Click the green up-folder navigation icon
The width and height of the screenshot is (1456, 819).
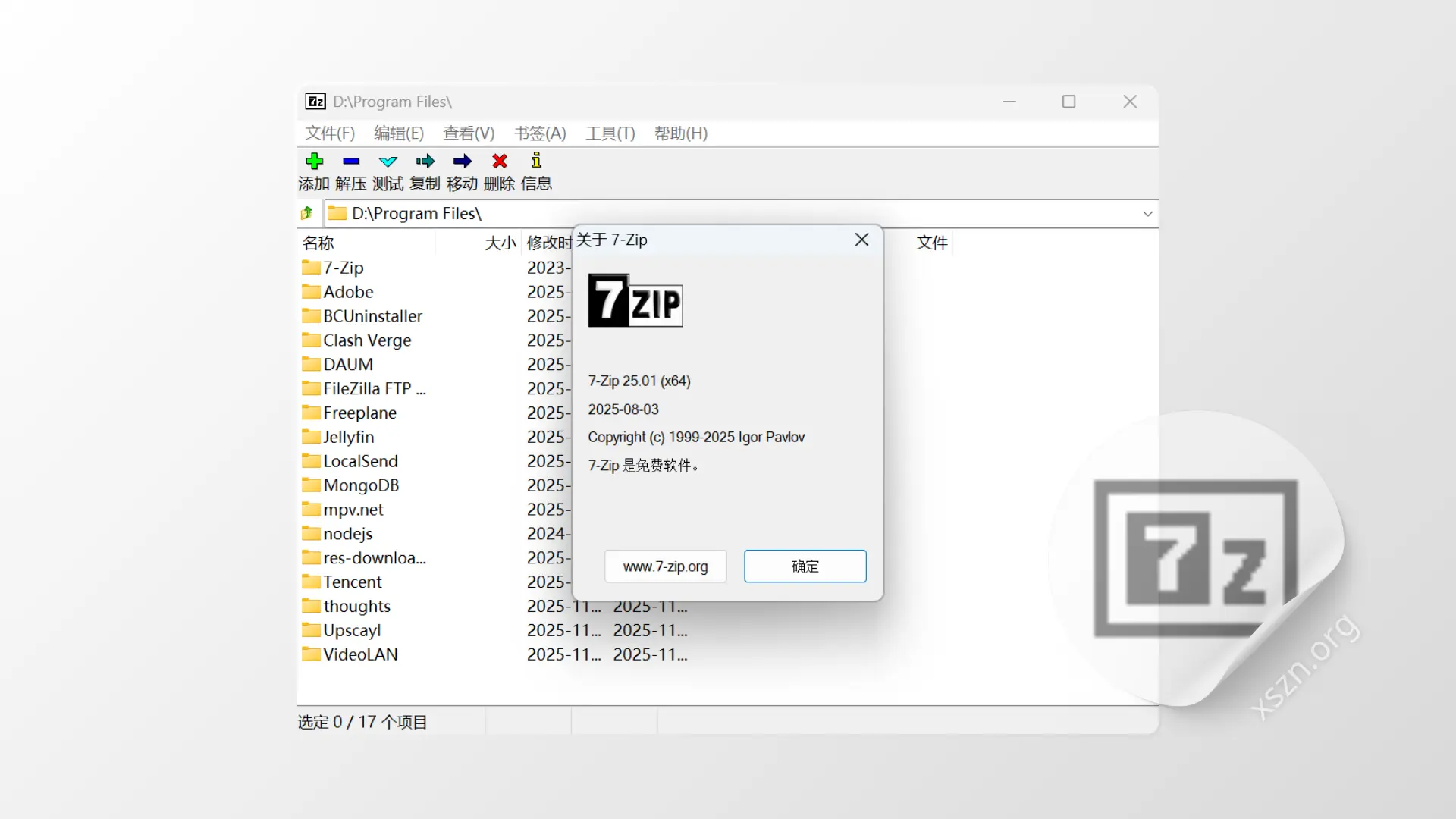pos(307,213)
